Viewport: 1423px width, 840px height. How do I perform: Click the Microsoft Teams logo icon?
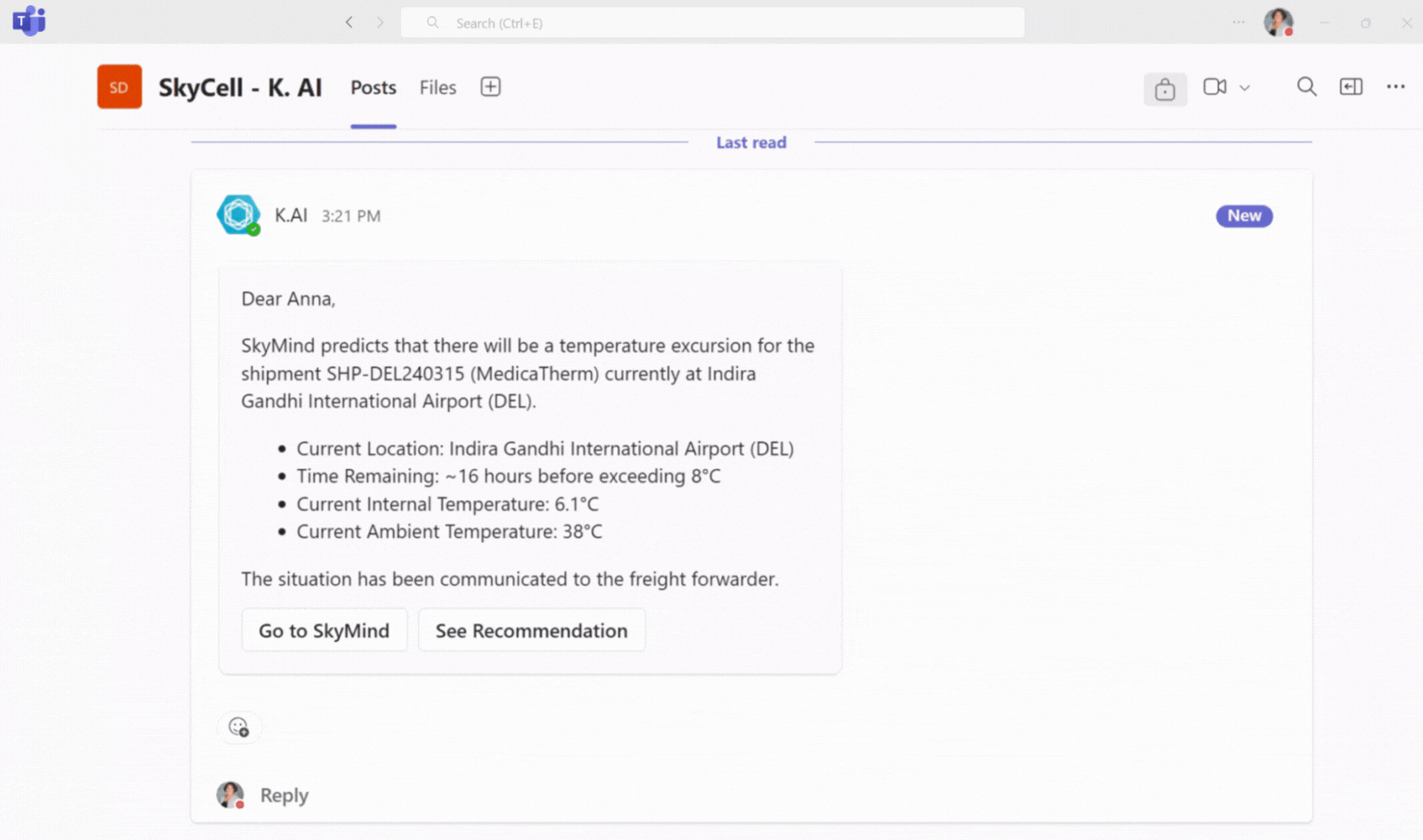(28, 20)
